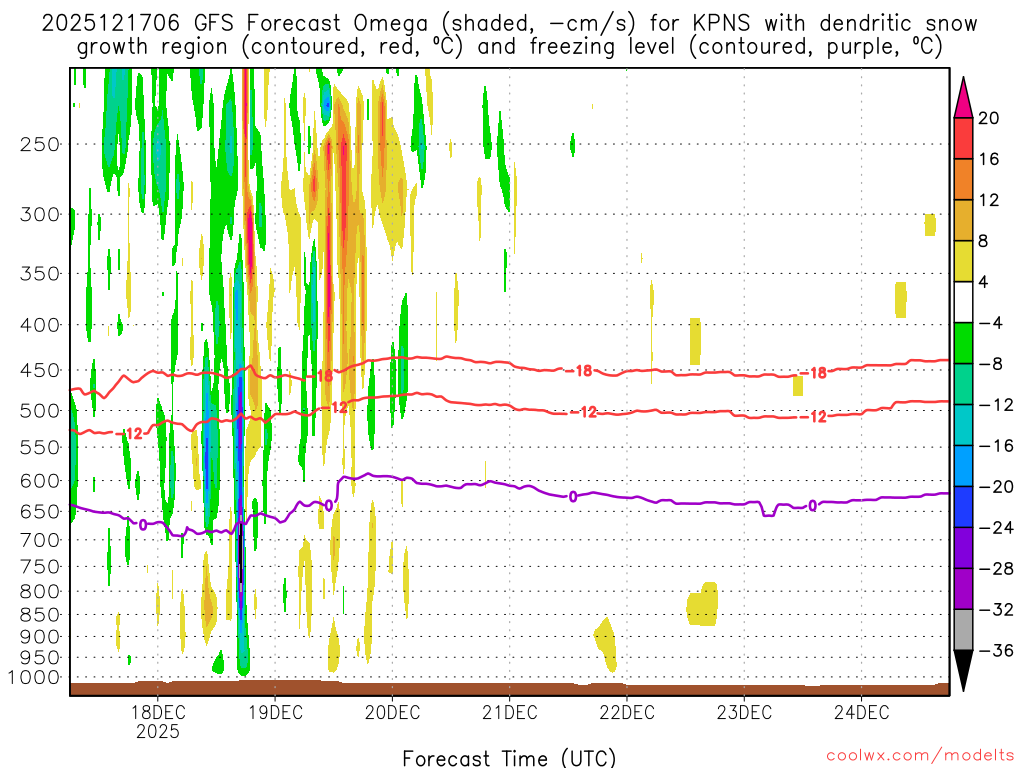Click the 650 pressure level label
1024x768 pixels.
click(x=40, y=511)
